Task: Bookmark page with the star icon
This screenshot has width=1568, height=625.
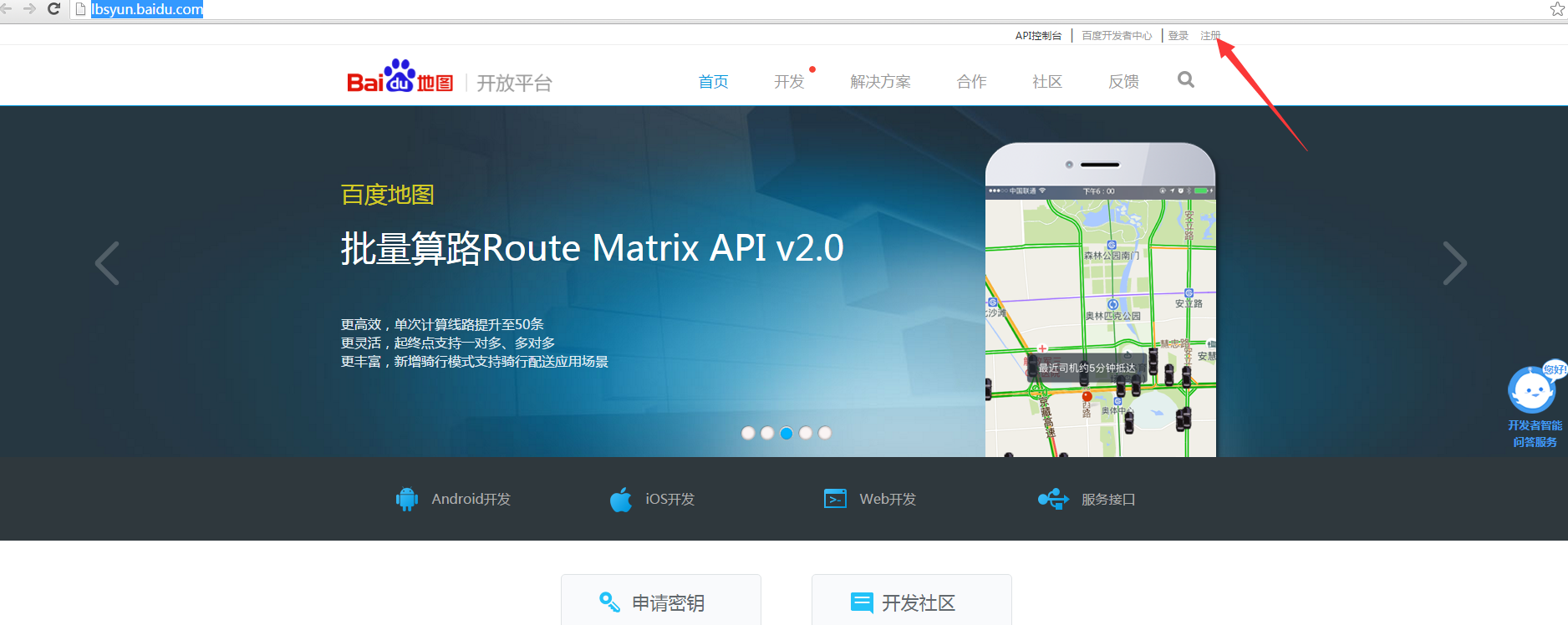Action: click(1558, 9)
